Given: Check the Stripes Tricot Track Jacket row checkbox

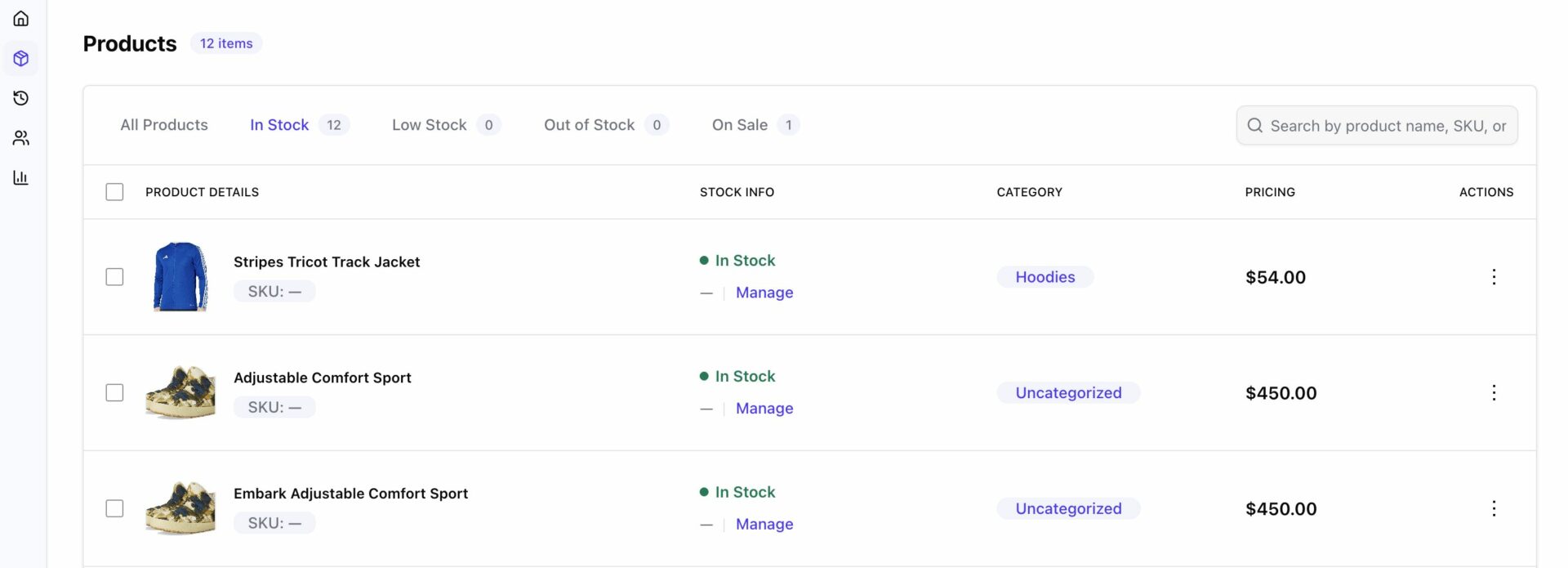Looking at the screenshot, I should tap(114, 277).
